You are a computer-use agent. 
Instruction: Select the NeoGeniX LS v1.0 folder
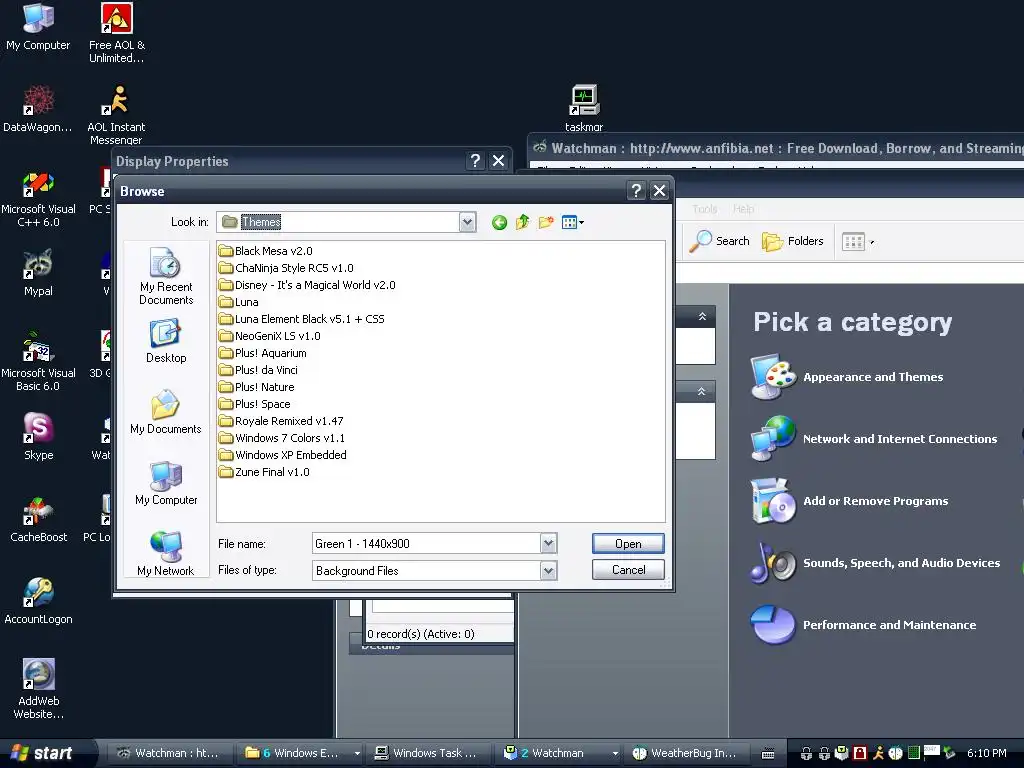[269, 336]
